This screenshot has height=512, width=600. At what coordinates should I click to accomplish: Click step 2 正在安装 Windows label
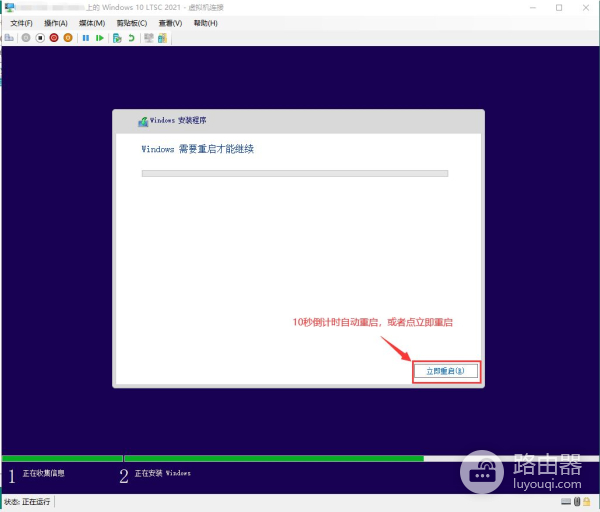pos(163,473)
